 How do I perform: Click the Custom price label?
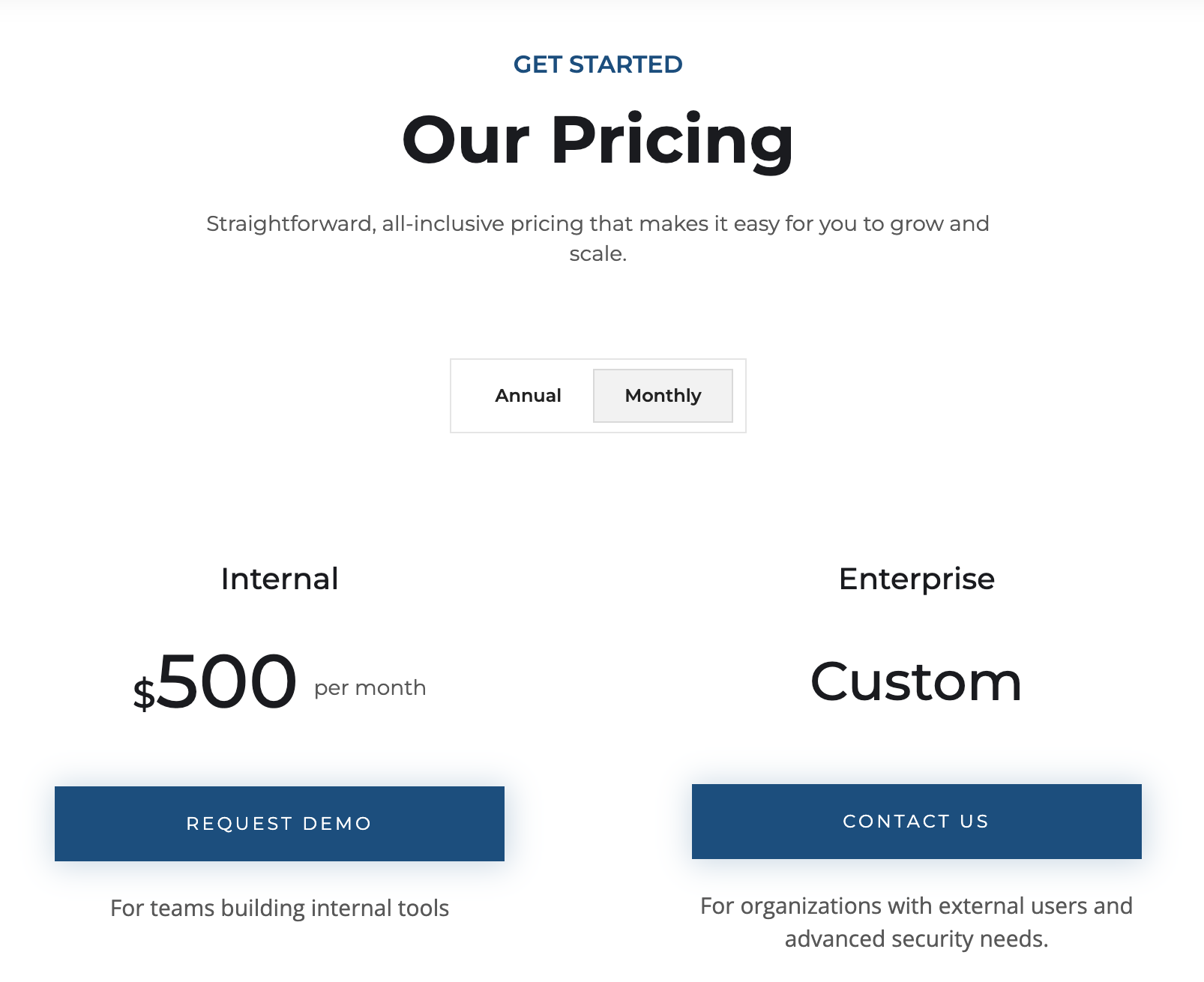916,681
